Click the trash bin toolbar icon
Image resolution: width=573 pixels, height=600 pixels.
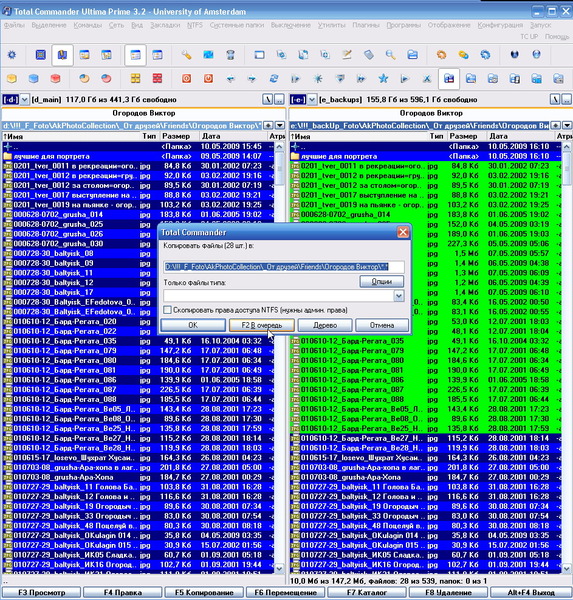230,55
